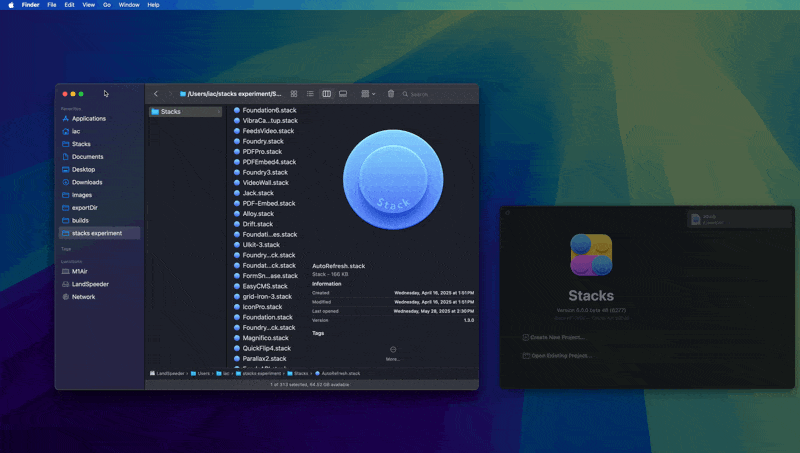Open Desktop in the Finder sidebar
800x453 pixels.
[x=83, y=169]
